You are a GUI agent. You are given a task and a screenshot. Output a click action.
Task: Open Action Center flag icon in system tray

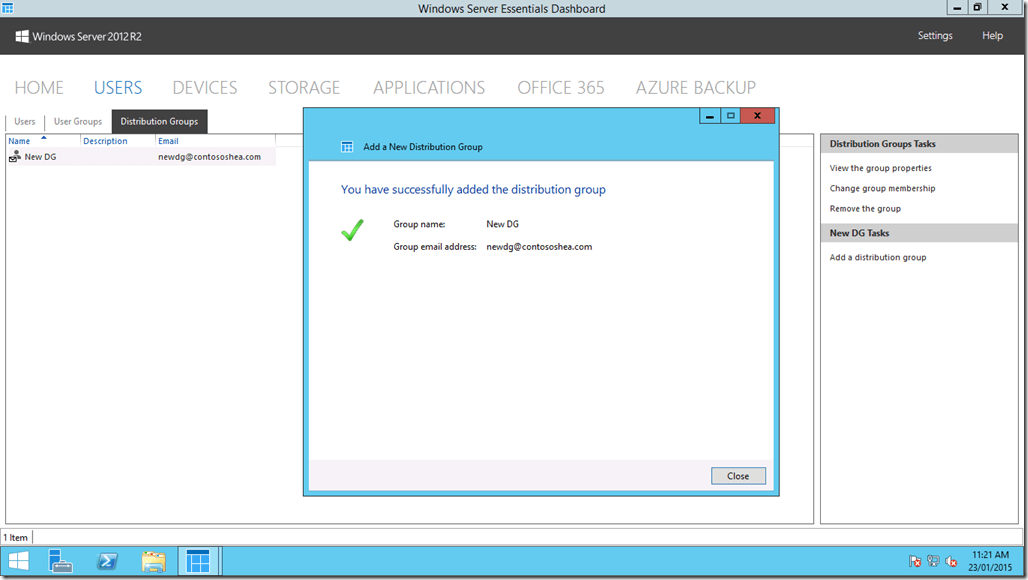tap(914, 562)
